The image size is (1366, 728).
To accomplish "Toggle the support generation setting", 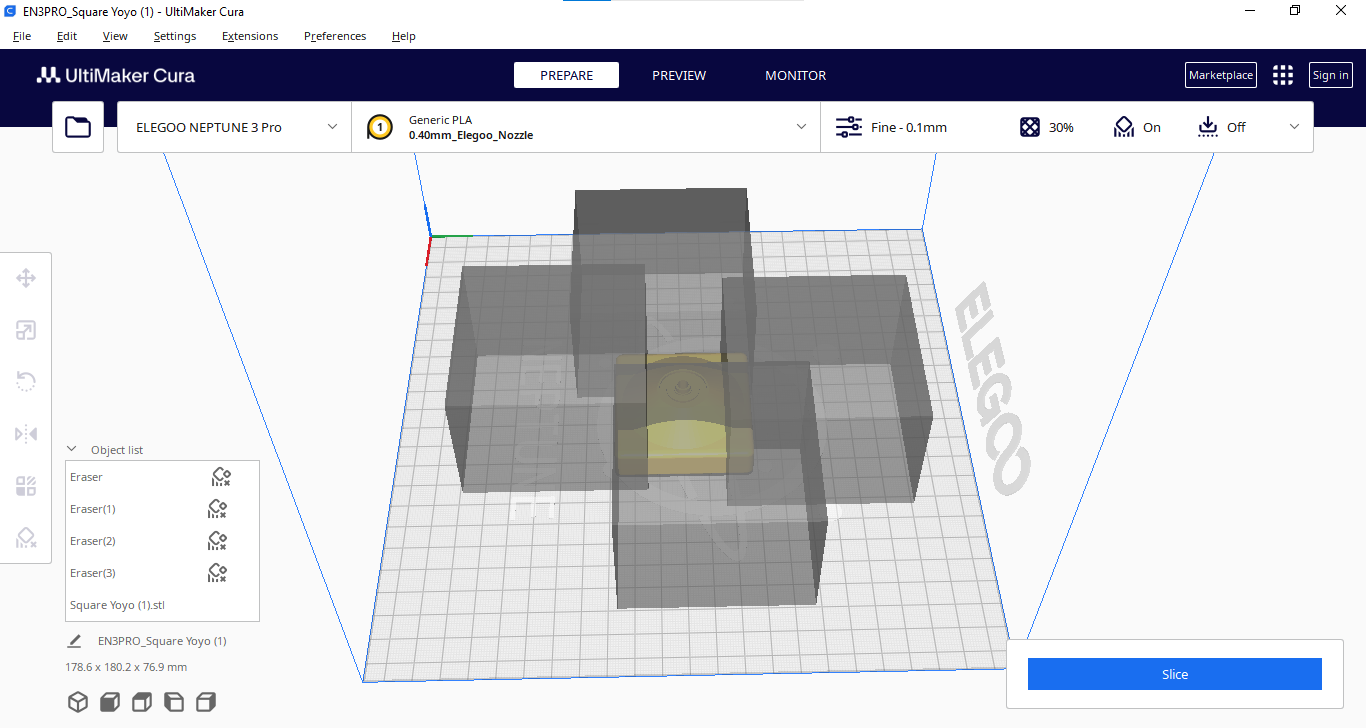I will pyautogui.click(x=1137, y=127).
